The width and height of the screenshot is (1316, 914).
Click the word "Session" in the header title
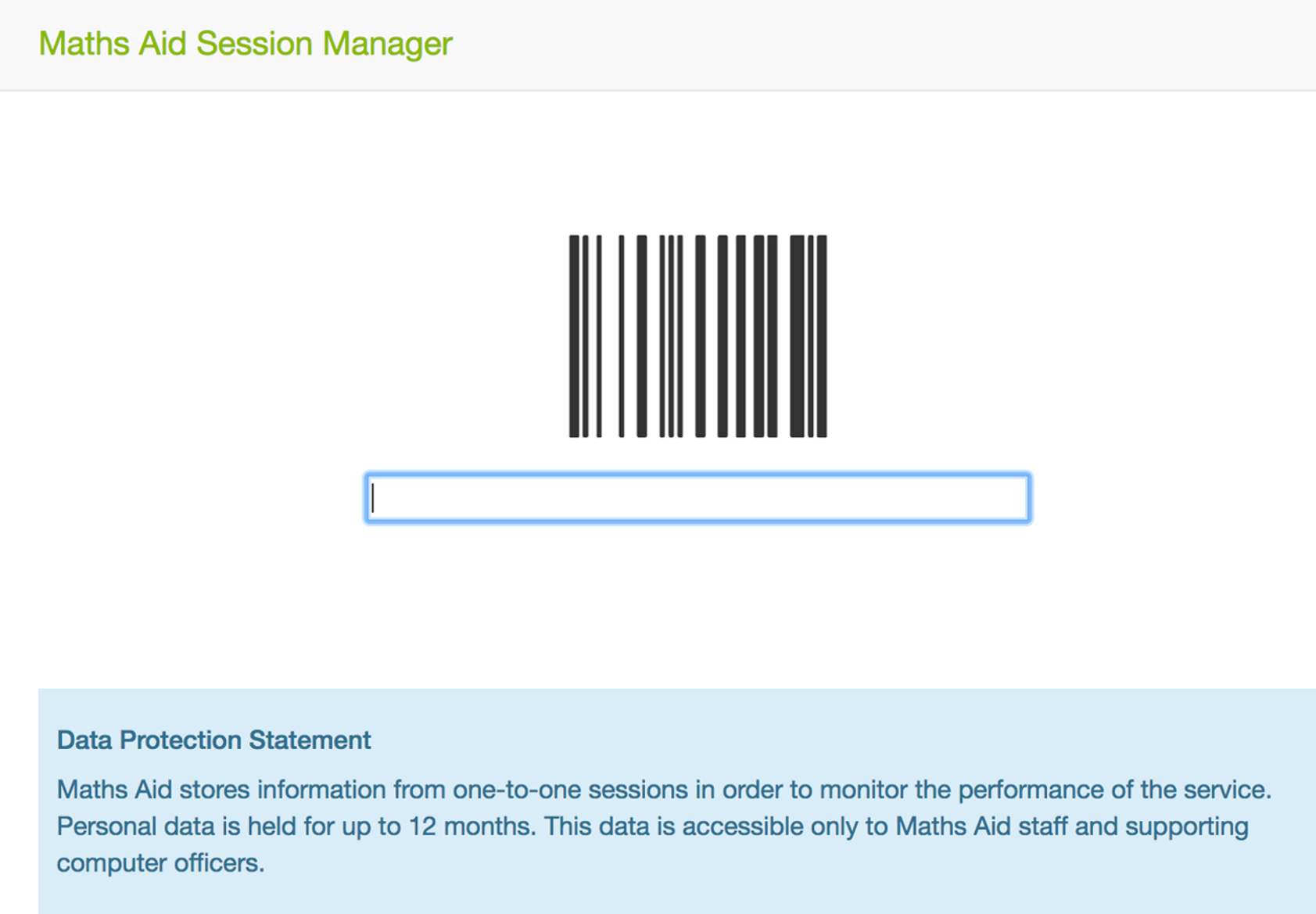tap(255, 44)
